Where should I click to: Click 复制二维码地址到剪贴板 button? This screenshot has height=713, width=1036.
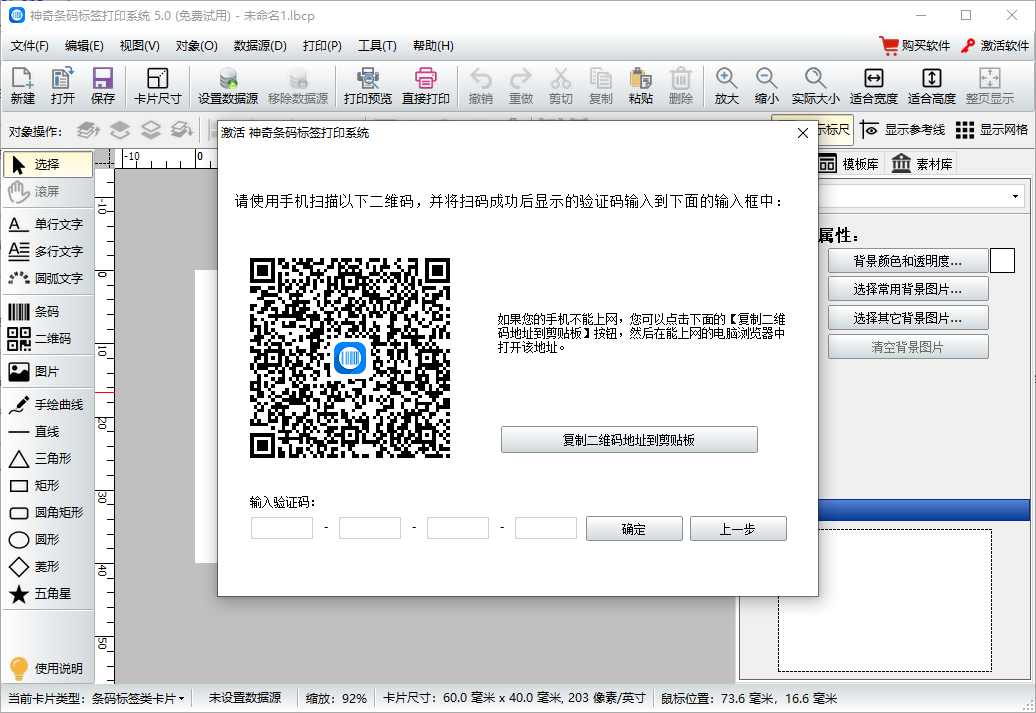(x=629, y=440)
